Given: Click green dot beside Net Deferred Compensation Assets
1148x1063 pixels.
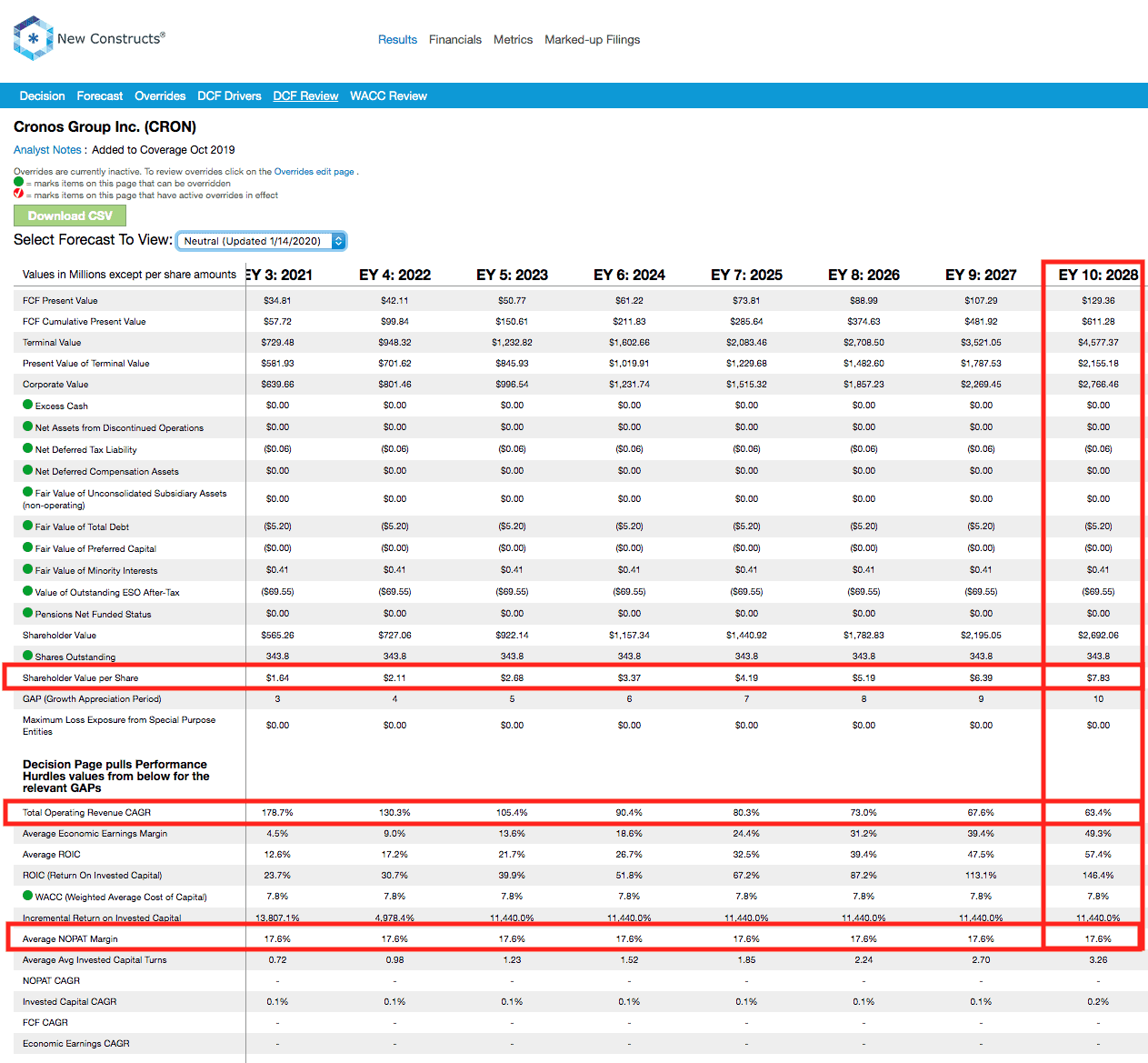Looking at the screenshot, I should (27, 470).
